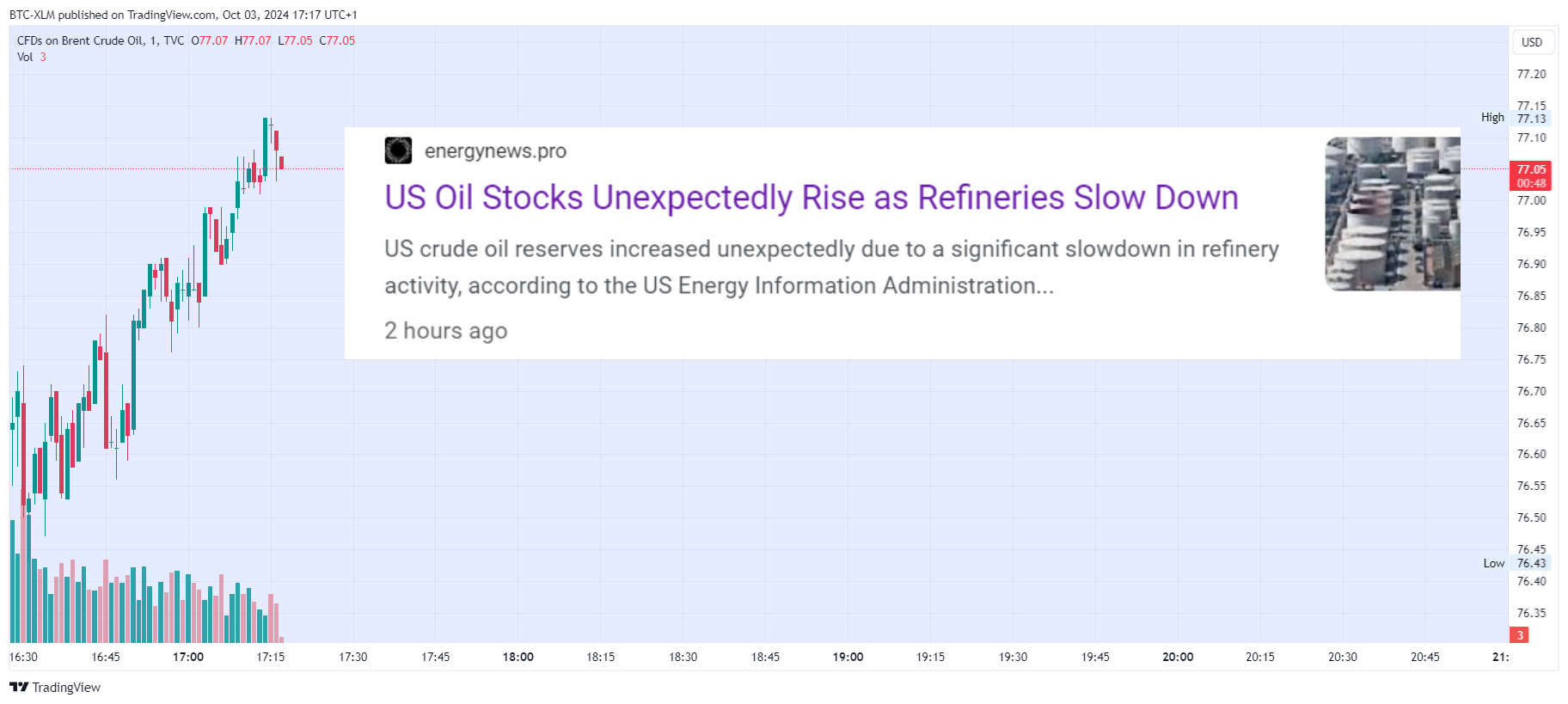Click the Low 76.43 price marker
The height and width of the screenshot is (704, 1568).
pyautogui.click(x=1515, y=563)
